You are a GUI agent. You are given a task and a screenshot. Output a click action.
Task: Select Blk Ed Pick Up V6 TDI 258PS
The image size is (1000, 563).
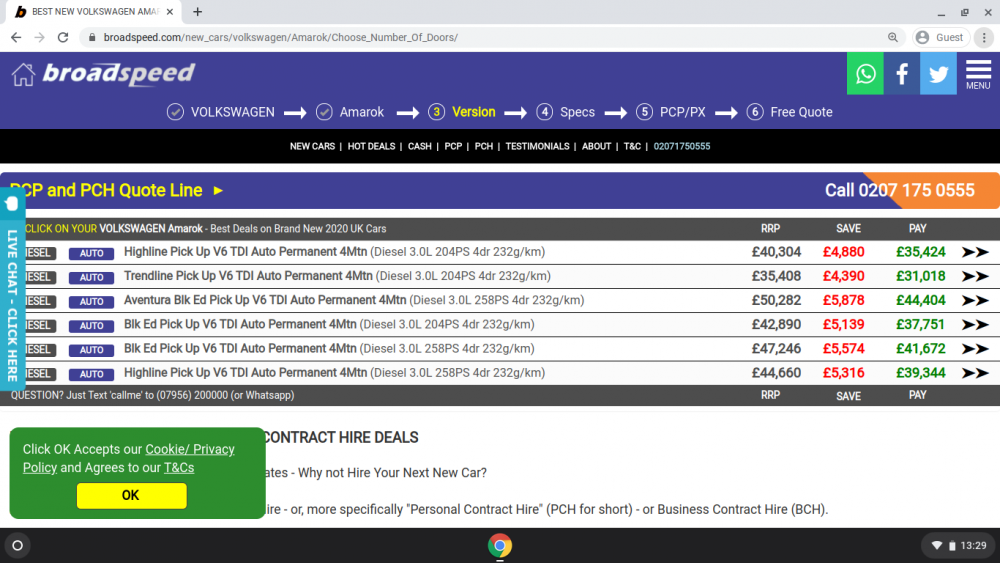coord(329,349)
